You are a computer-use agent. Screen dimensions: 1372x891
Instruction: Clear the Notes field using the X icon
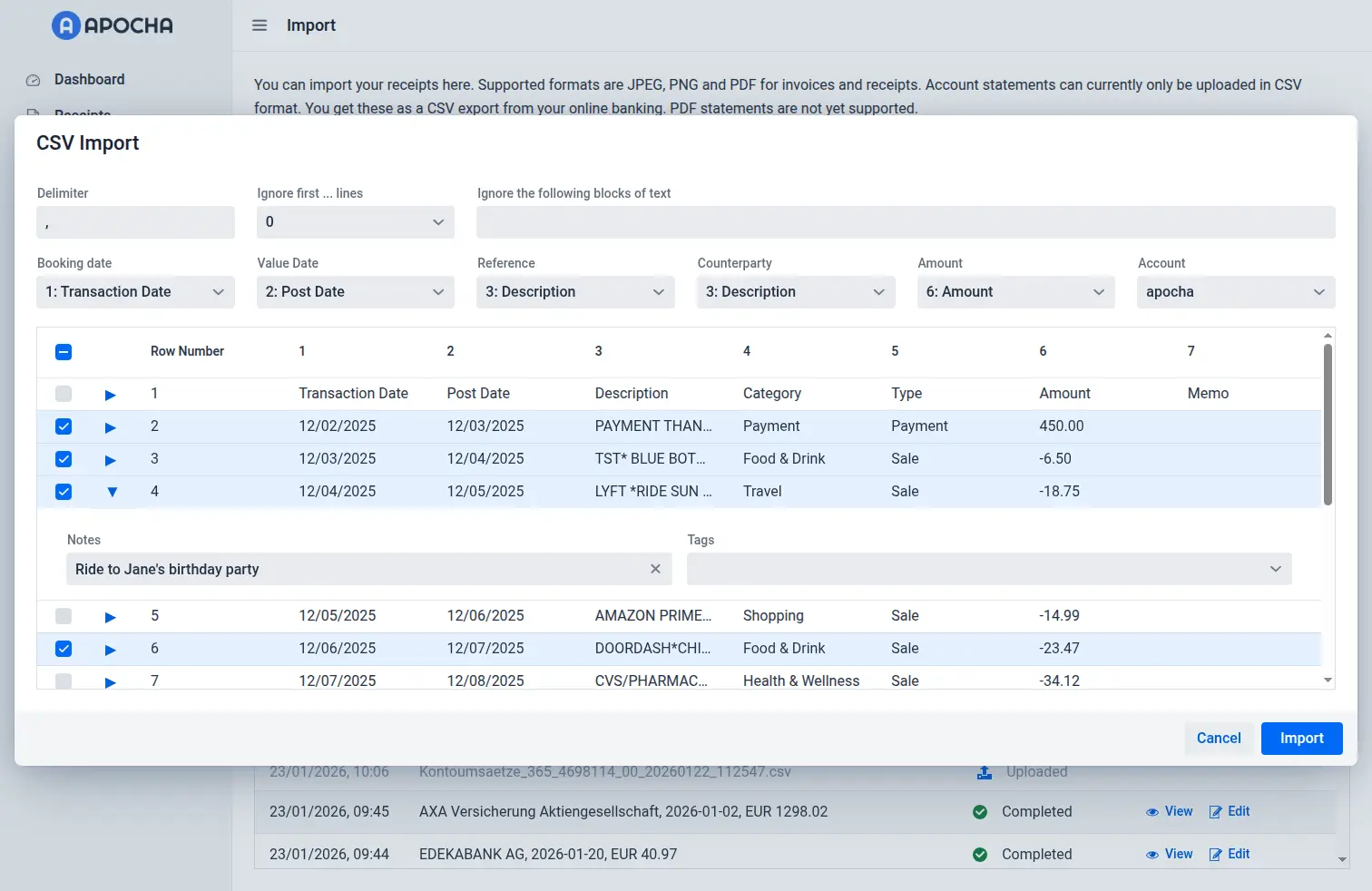[x=655, y=569]
